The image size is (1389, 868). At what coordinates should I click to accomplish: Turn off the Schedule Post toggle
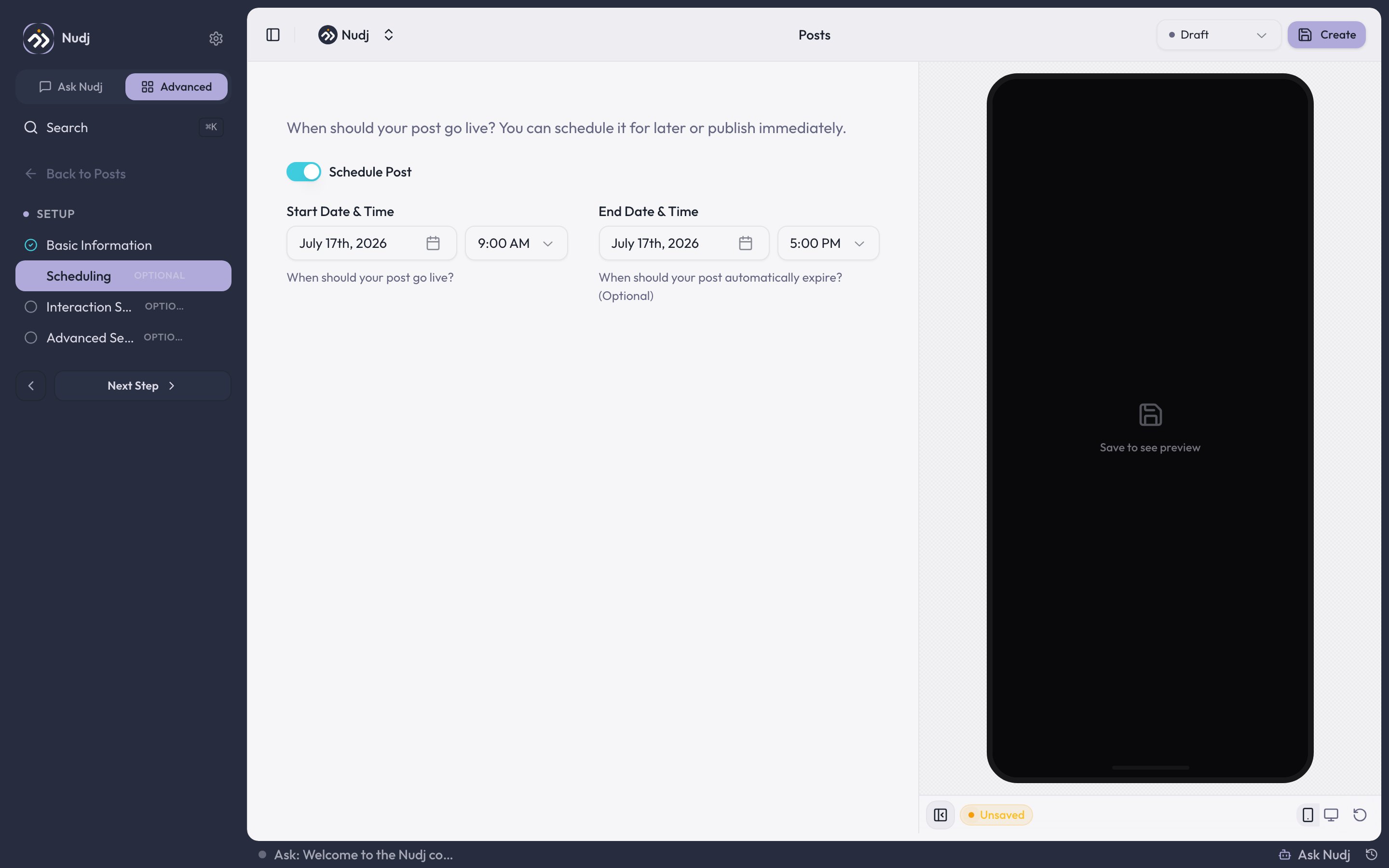pos(304,172)
